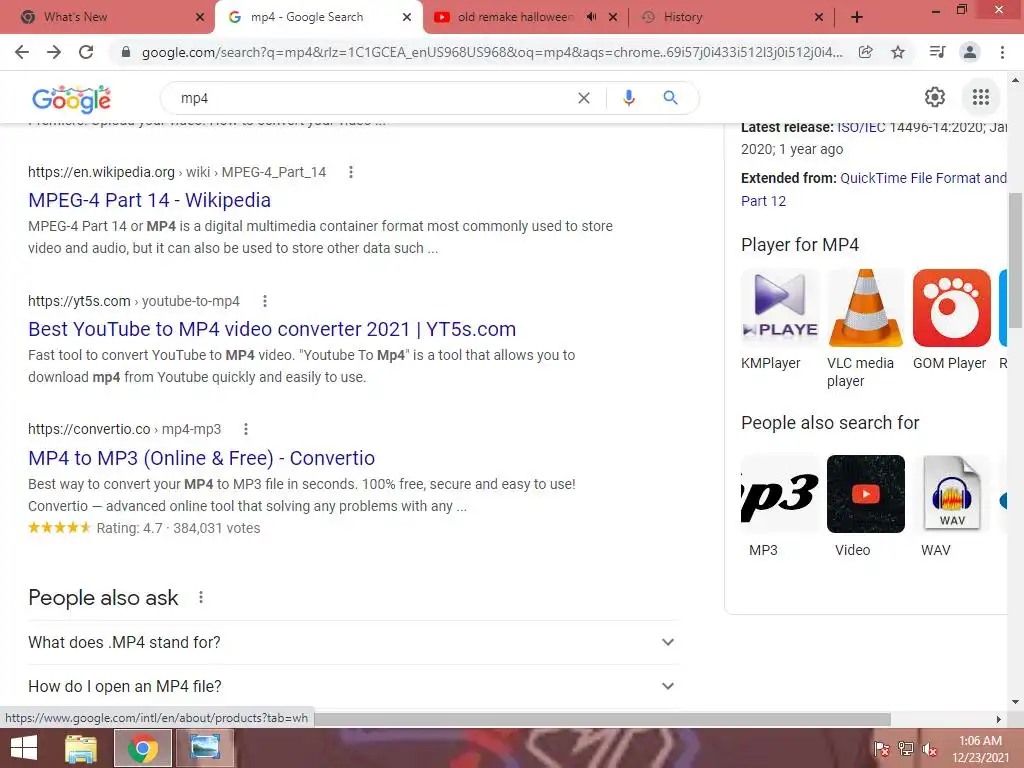Open options for the convertio.co result
The height and width of the screenshot is (768, 1024).
tap(246, 429)
